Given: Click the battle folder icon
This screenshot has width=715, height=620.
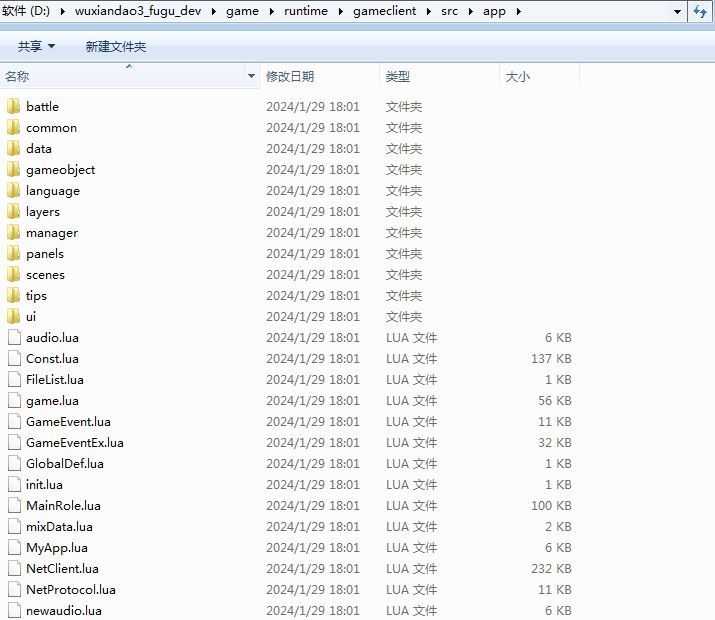Looking at the screenshot, I should point(13,106).
